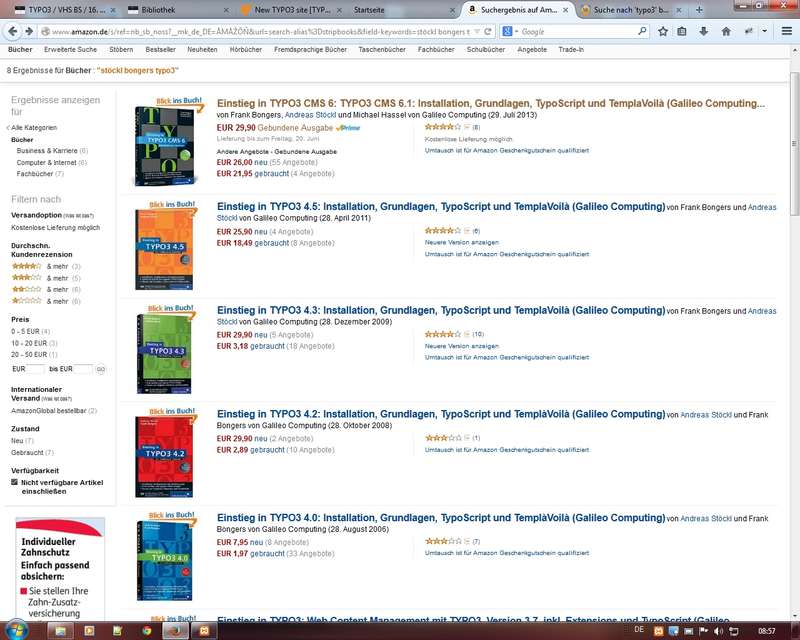This screenshot has height=640, width=800.
Task: Switch to the Startseite tab
Action: pyautogui.click(x=402, y=10)
